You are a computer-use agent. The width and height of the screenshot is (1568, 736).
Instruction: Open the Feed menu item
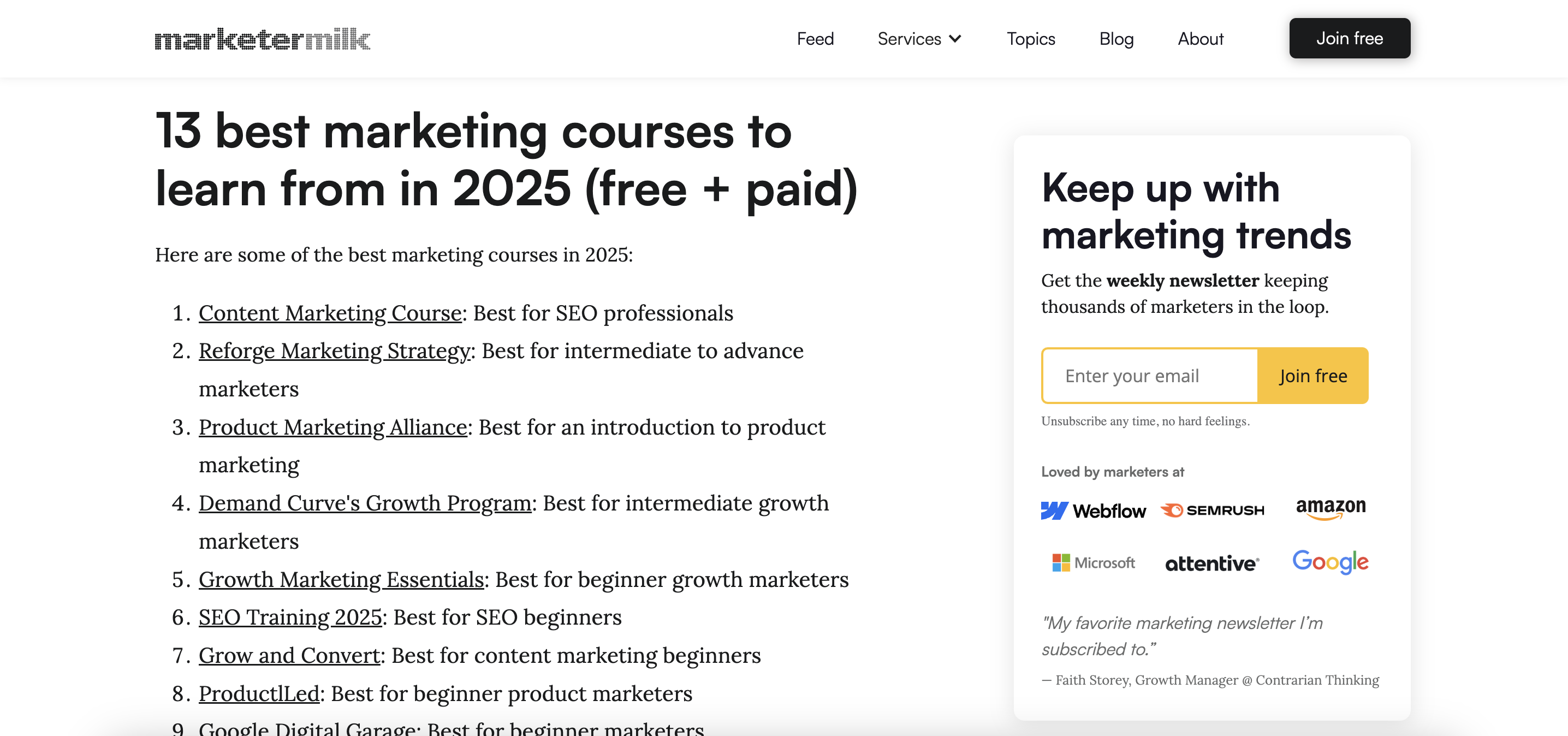(x=815, y=38)
